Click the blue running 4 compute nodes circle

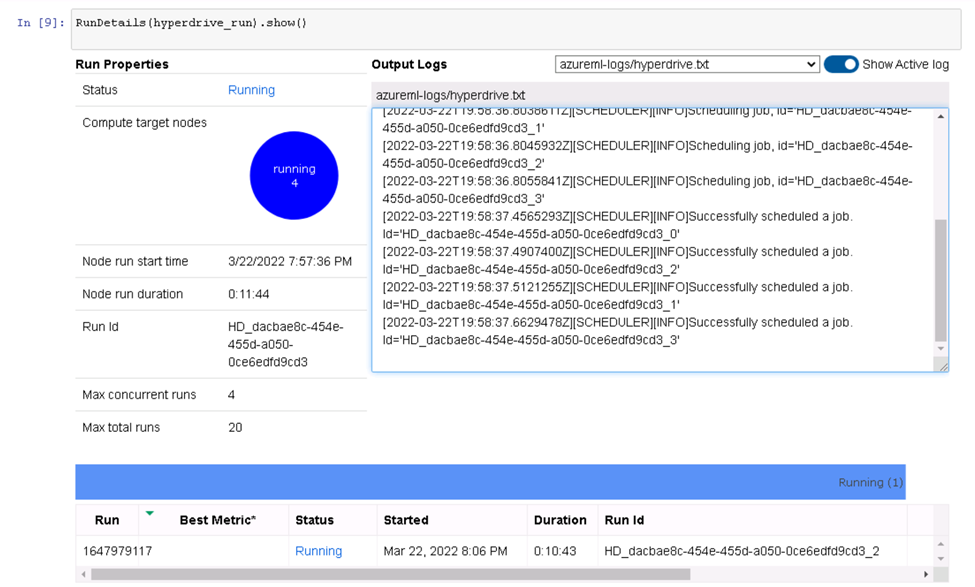[294, 175]
